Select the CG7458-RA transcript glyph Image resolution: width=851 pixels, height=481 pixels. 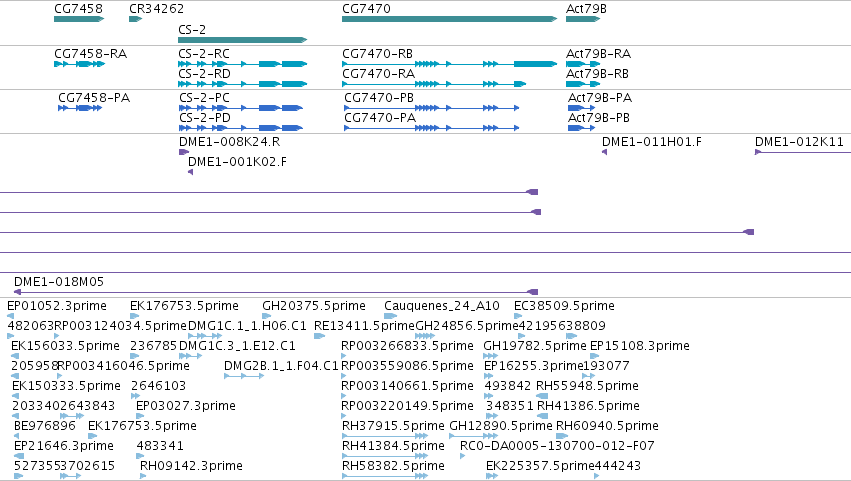pyautogui.click(x=79, y=64)
